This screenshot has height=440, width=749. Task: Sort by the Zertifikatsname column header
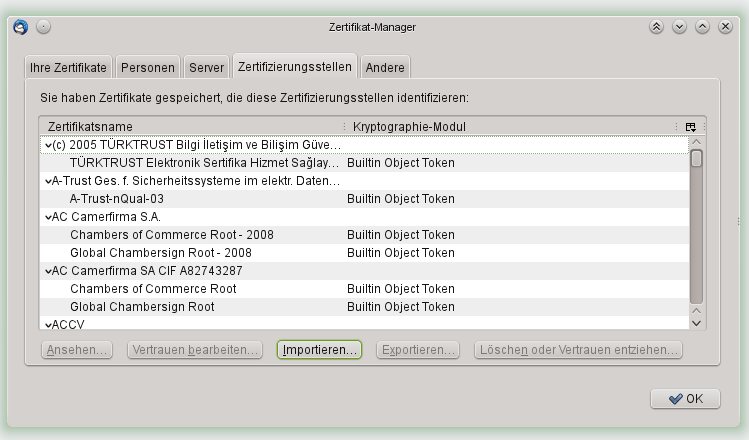point(190,127)
